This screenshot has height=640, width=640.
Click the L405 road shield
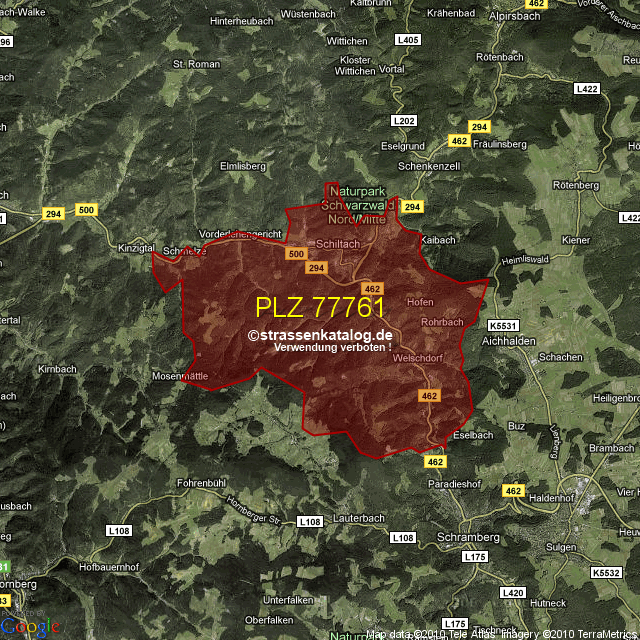[407, 39]
